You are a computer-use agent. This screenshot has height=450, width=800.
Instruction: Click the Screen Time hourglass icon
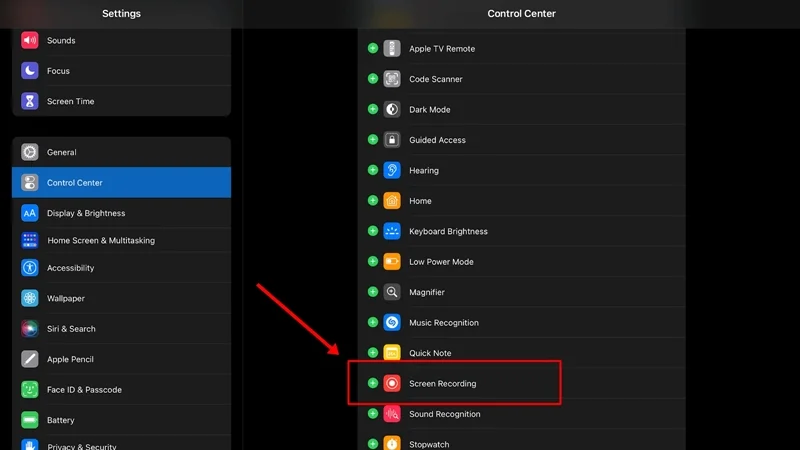(x=30, y=101)
